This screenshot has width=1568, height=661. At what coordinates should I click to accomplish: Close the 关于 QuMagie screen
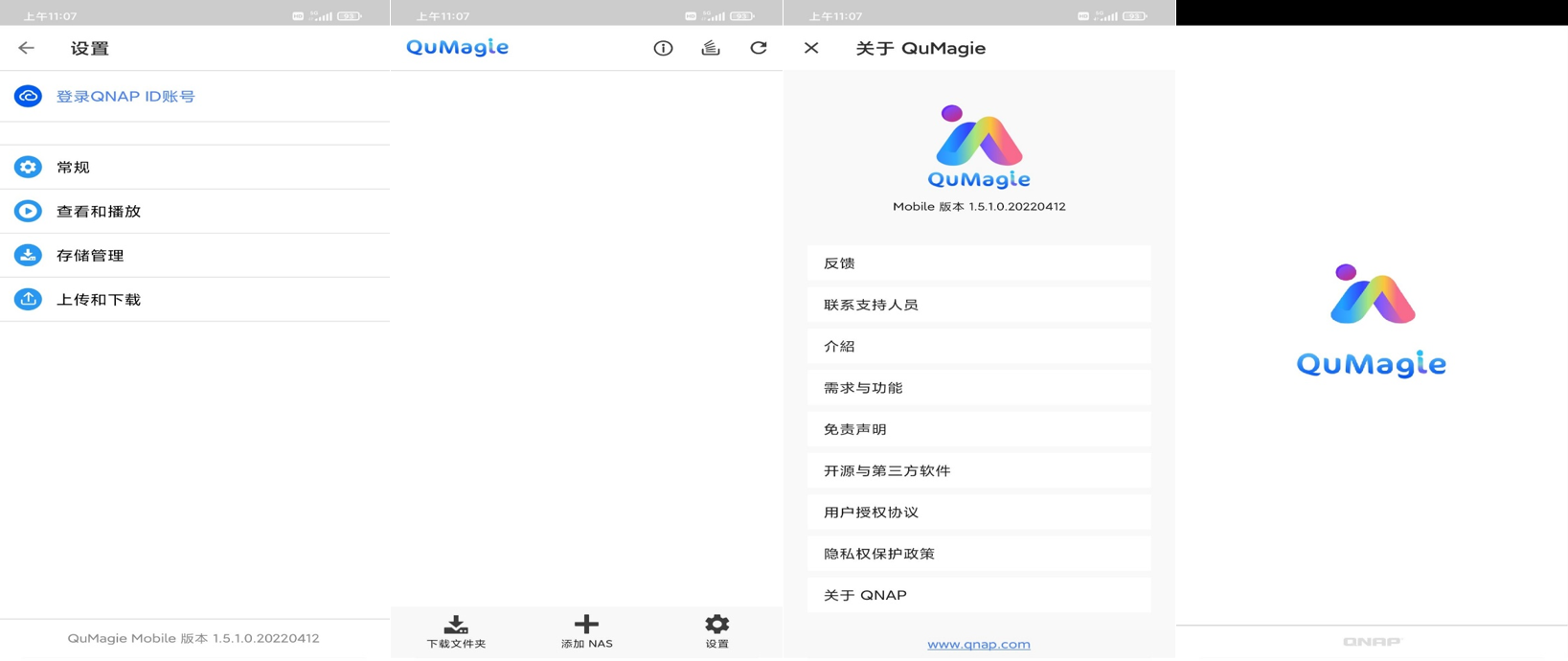click(811, 48)
